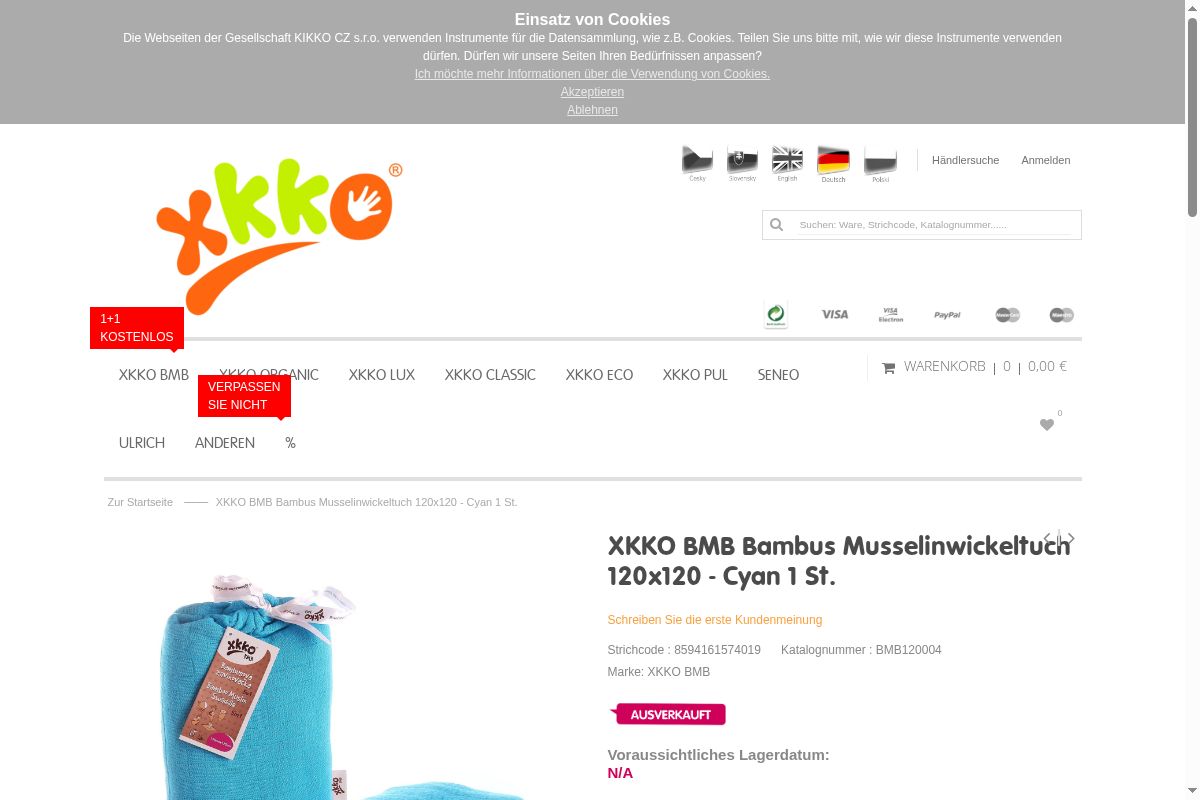Select the Deutsch flag icon

pos(833,162)
